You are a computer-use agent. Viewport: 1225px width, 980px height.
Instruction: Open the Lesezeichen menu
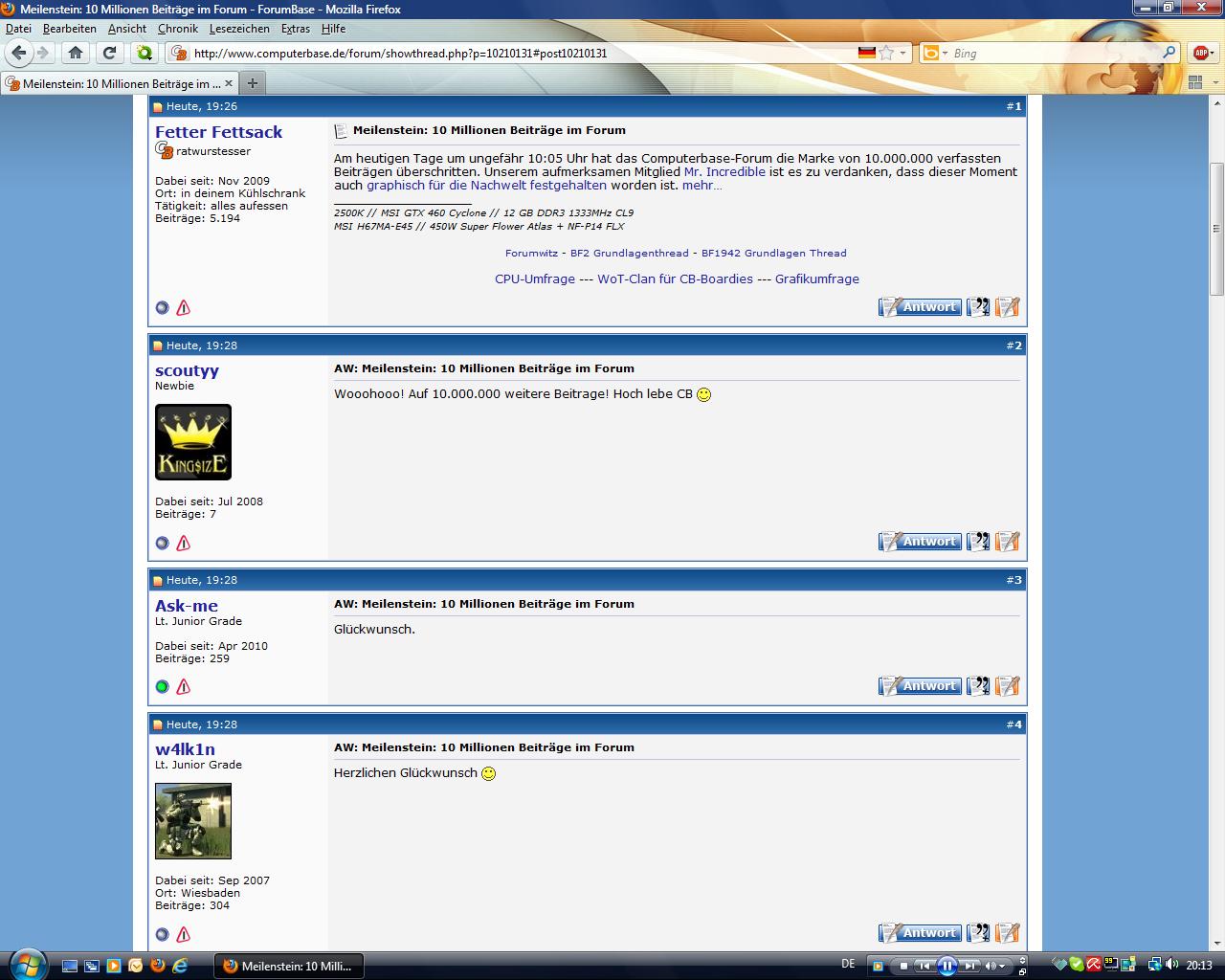coord(239,29)
